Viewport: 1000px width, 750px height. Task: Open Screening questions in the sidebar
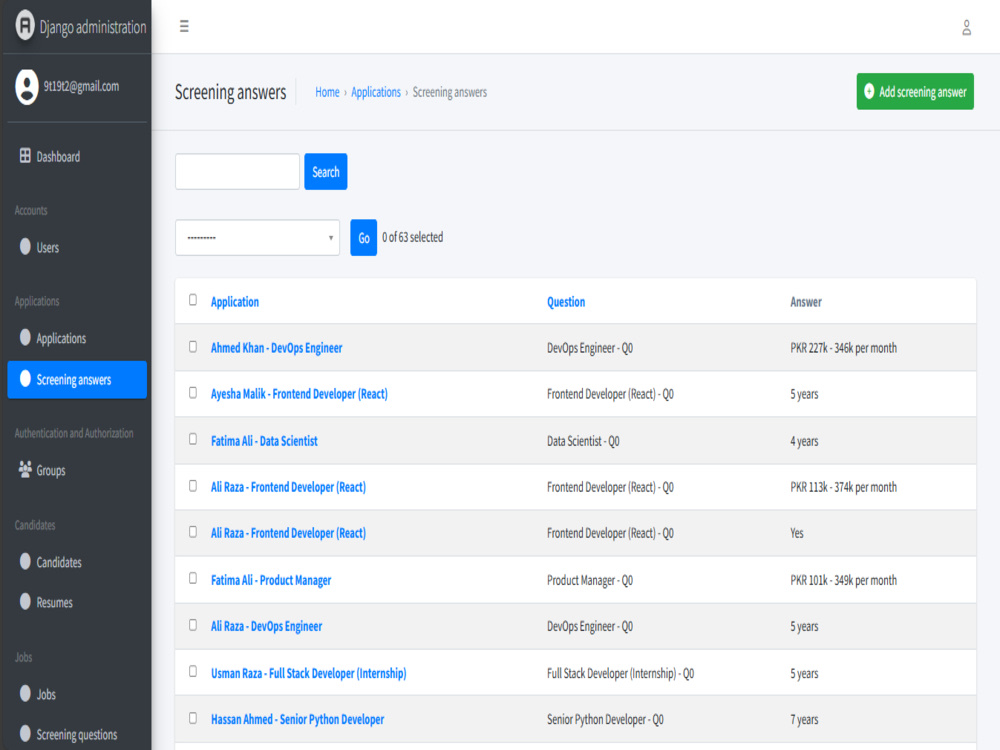(77, 734)
